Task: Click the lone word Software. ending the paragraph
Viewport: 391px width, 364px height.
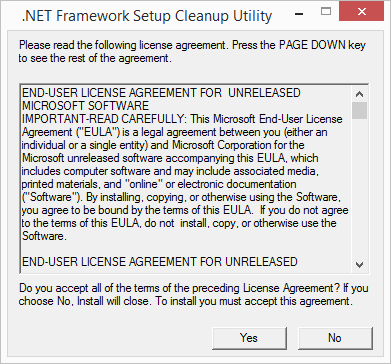Action: (x=43, y=236)
